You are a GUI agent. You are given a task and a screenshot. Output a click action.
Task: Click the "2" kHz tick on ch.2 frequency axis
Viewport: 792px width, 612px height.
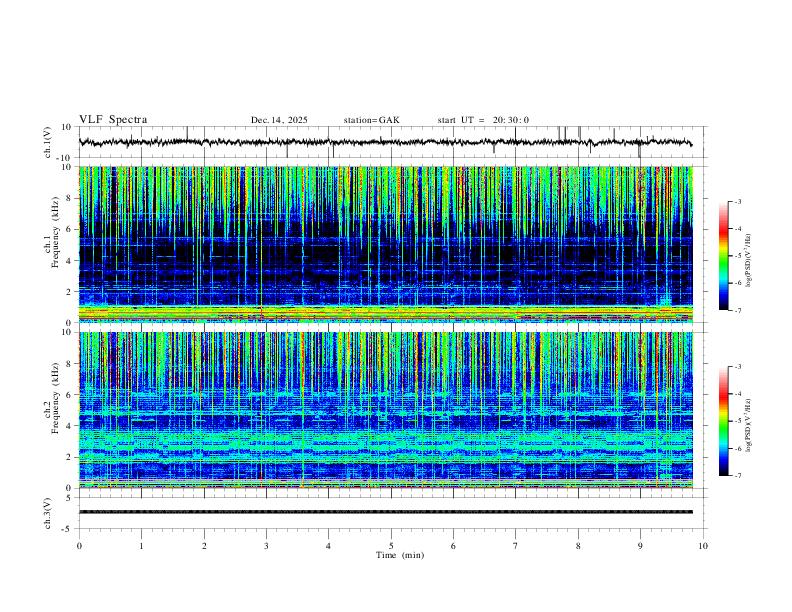click(69, 457)
